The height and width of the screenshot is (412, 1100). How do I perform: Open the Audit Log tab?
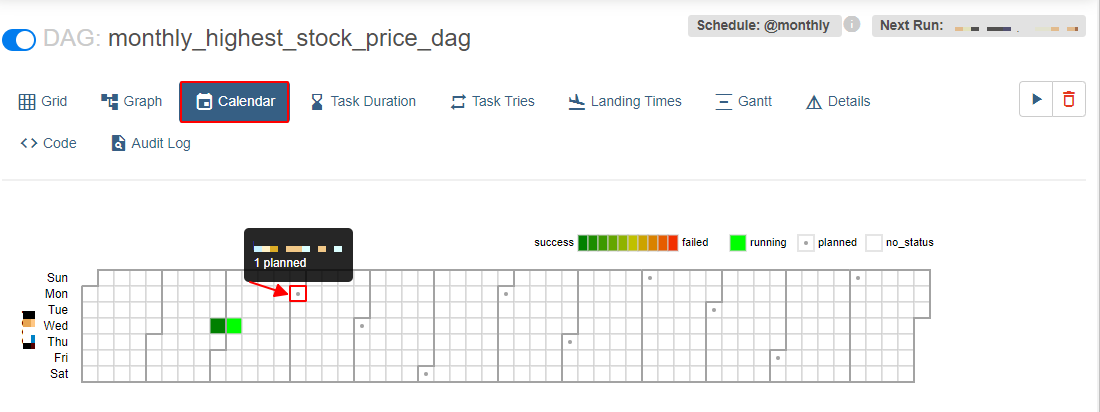tap(151, 144)
